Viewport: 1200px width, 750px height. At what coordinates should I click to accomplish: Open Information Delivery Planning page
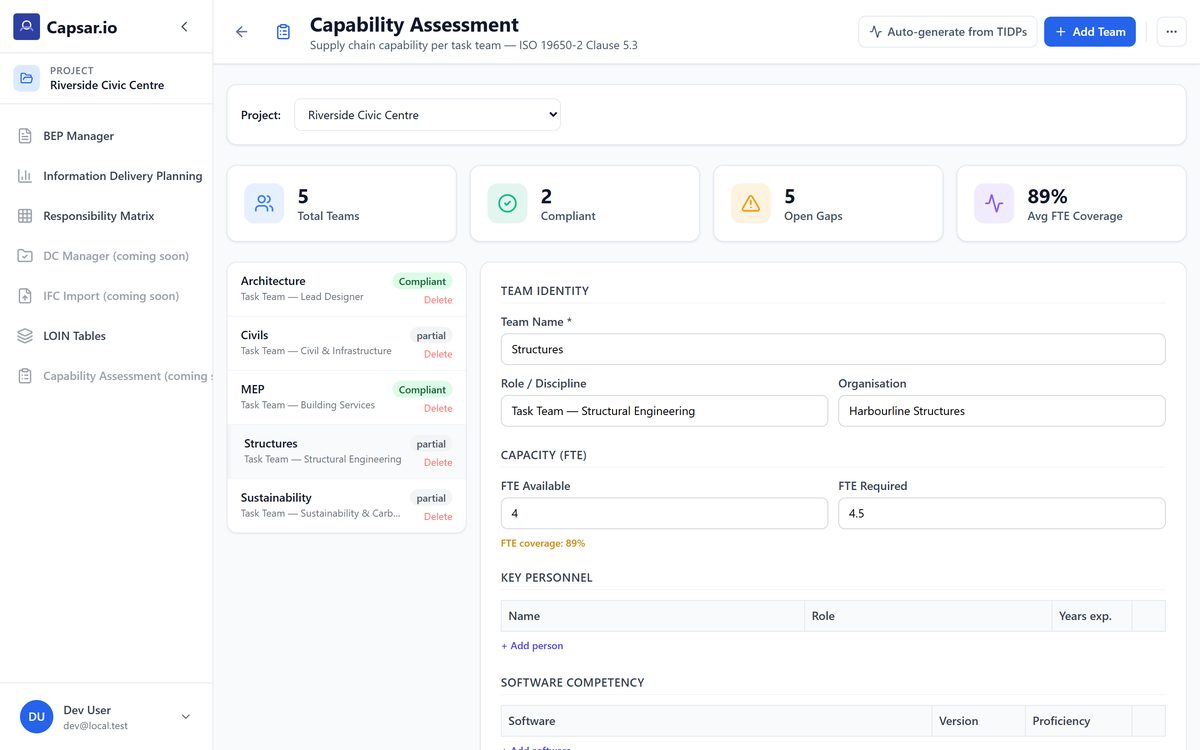coord(106,176)
